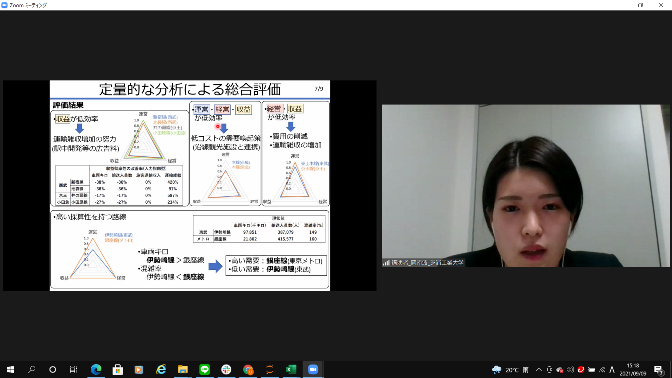Launch LINE from the taskbar

tap(204, 369)
